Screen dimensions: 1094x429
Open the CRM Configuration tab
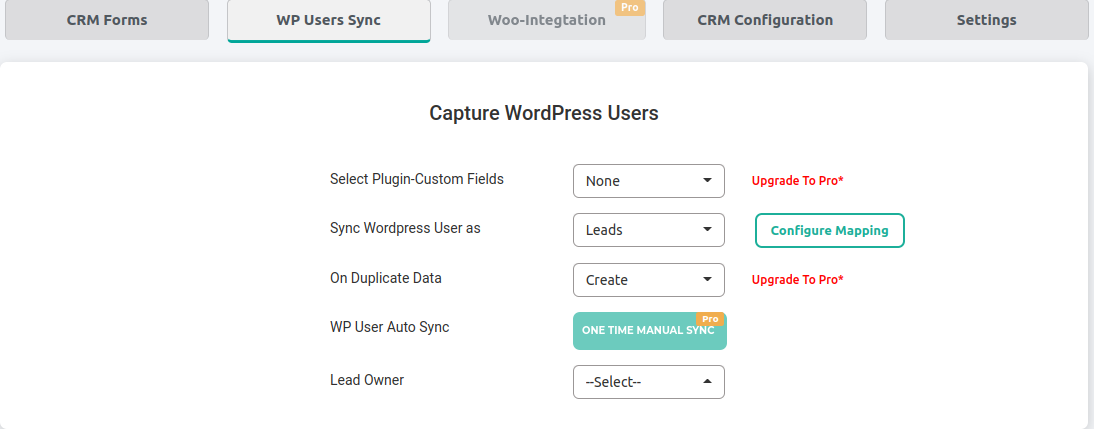pyautogui.click(x=765, y=20)
